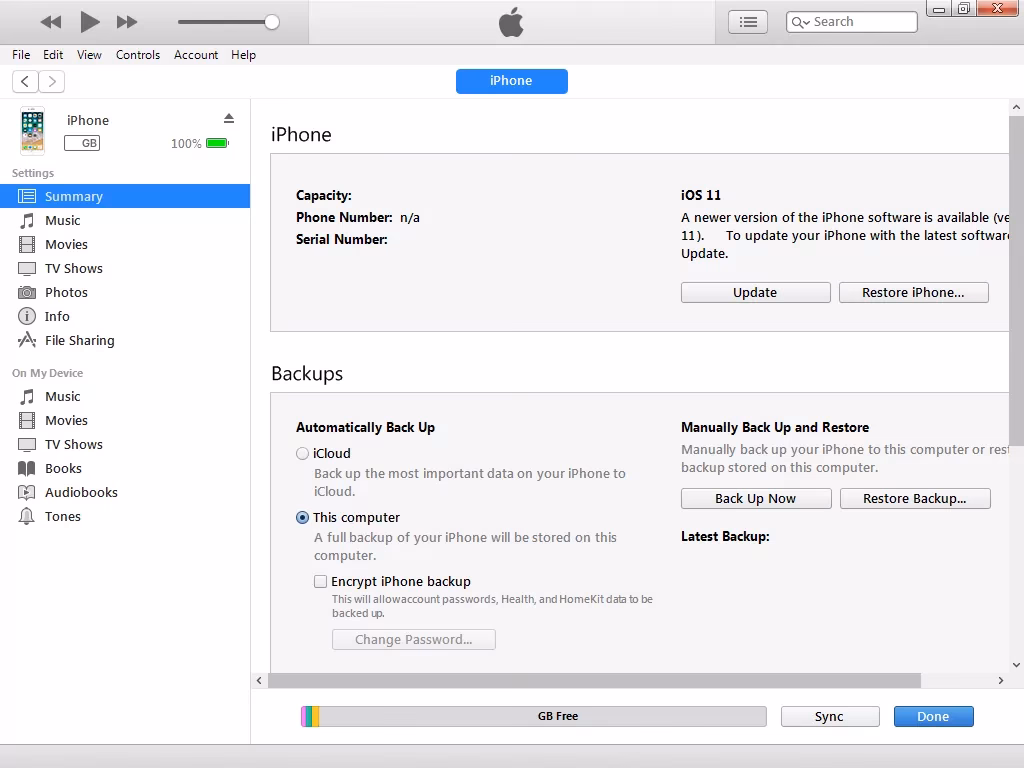This screenshot has width=1024, height=768.
Task: Select Tones under On My Device
Action: click(x=65, y=516)
